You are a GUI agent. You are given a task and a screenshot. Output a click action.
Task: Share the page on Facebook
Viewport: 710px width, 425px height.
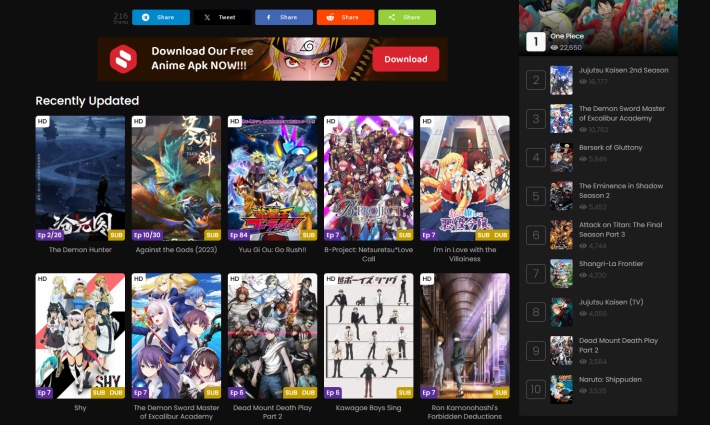(284, 17)
